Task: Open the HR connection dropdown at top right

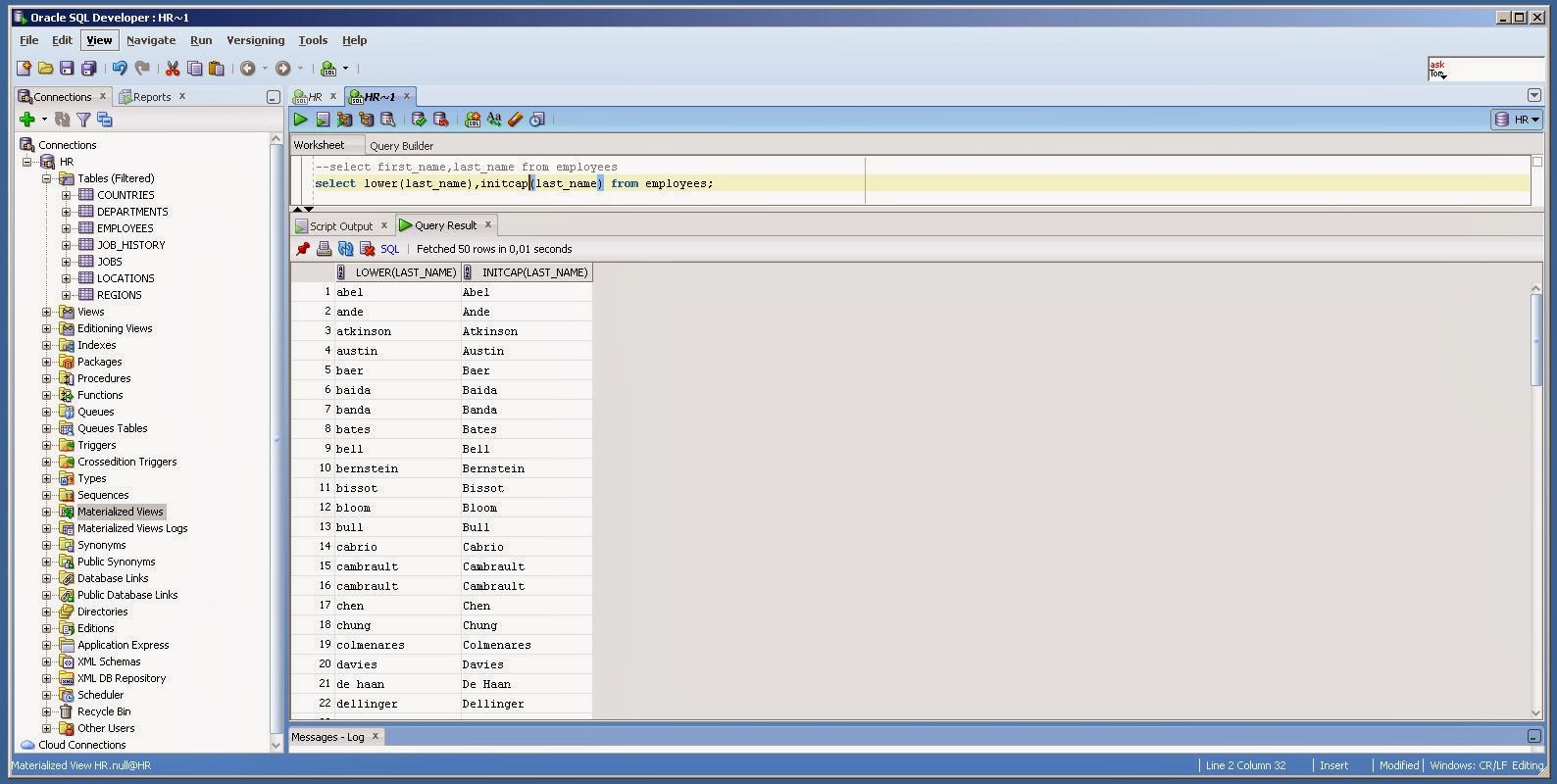Action: 1517,120
